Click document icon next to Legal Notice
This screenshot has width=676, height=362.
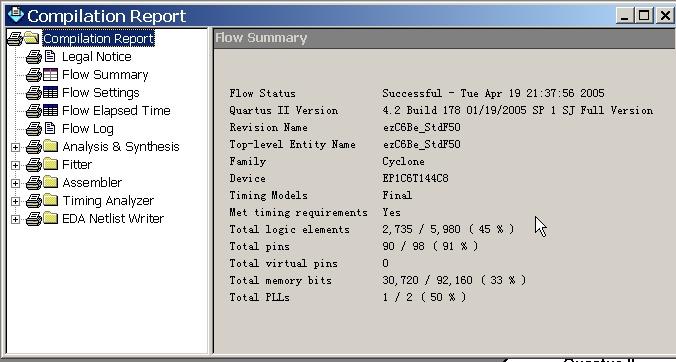click(x=50, y=56)
